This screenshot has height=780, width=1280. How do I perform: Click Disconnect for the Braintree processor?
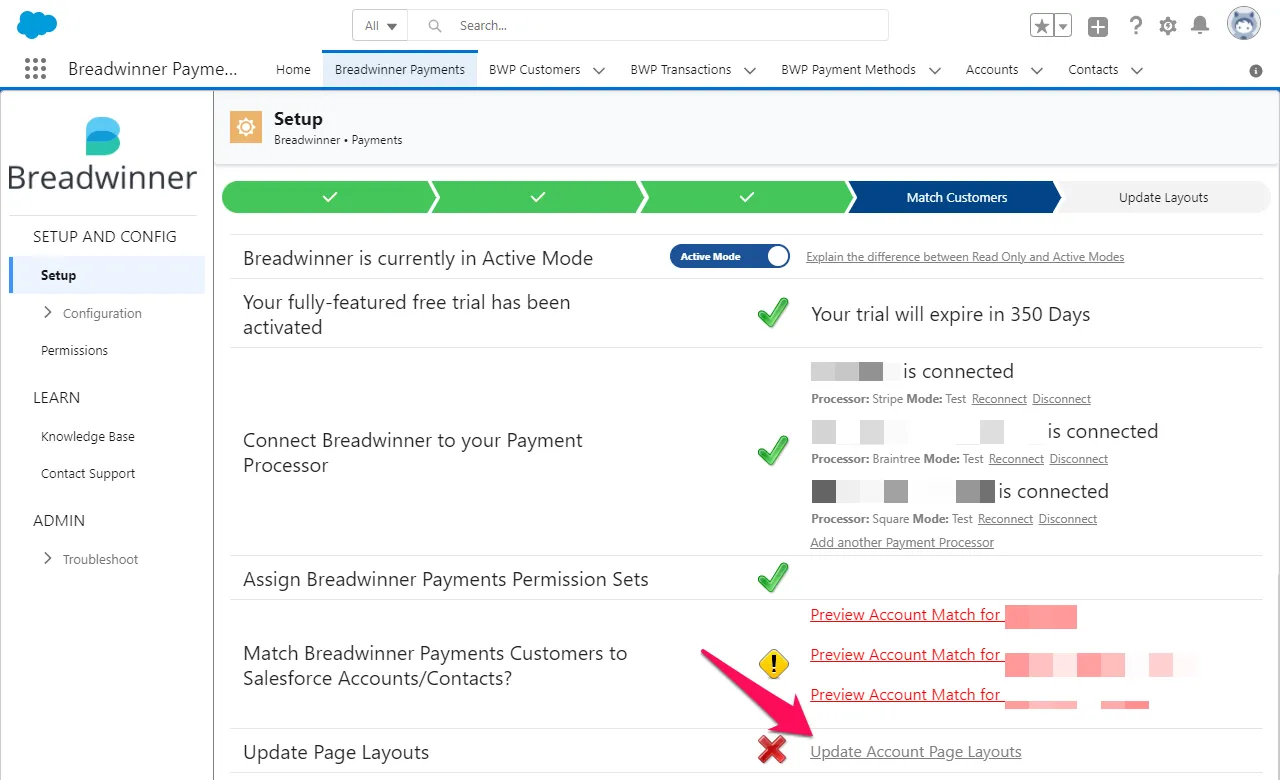[x=1078, y=459]
